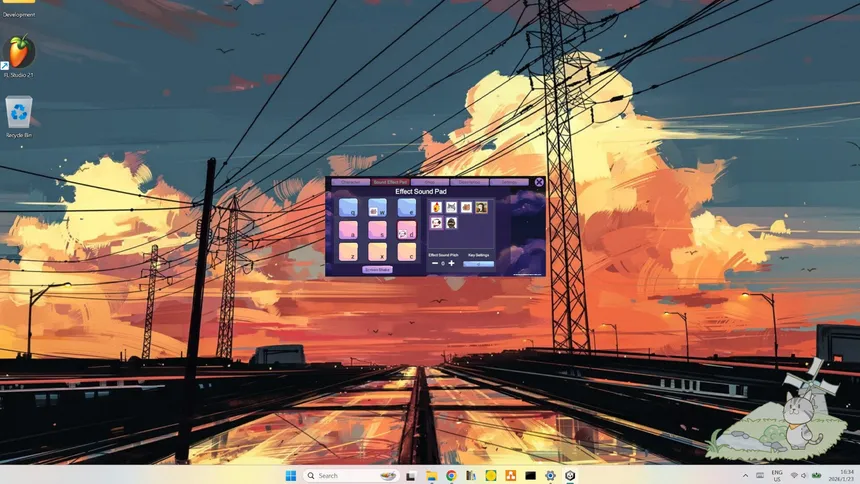Open the Settings tab
860x484 pixels.
pyautogui.click(x=508, y=182)
